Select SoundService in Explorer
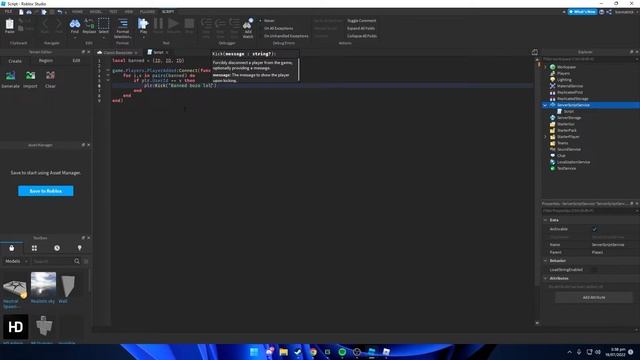The height and width of the screenshot is (360, 640). [569, 149]
